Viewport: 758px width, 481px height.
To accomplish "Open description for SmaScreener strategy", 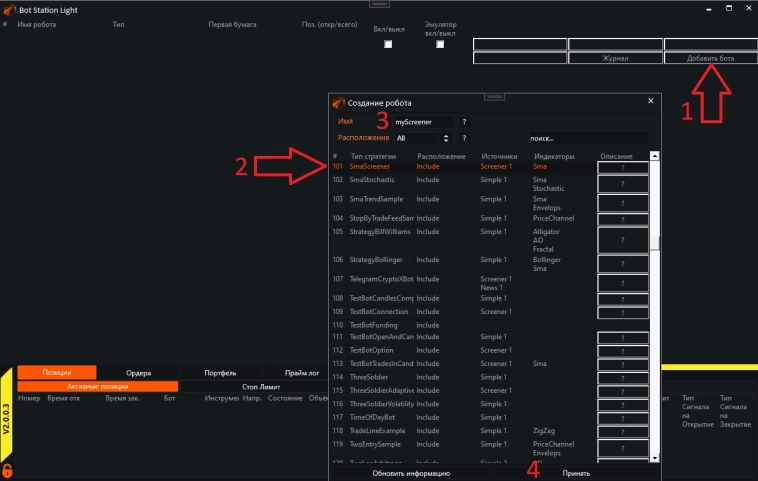I will tap(622, 168).
